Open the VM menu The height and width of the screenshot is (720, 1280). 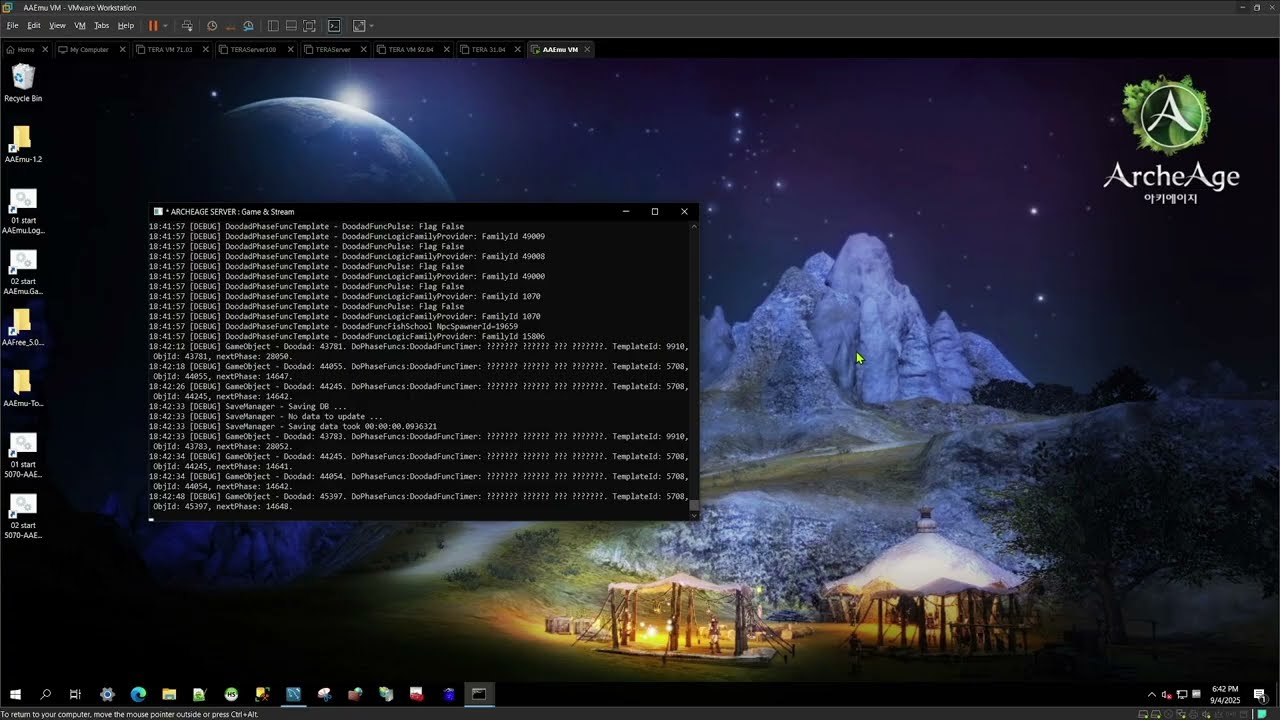click(x=80, y=25)
